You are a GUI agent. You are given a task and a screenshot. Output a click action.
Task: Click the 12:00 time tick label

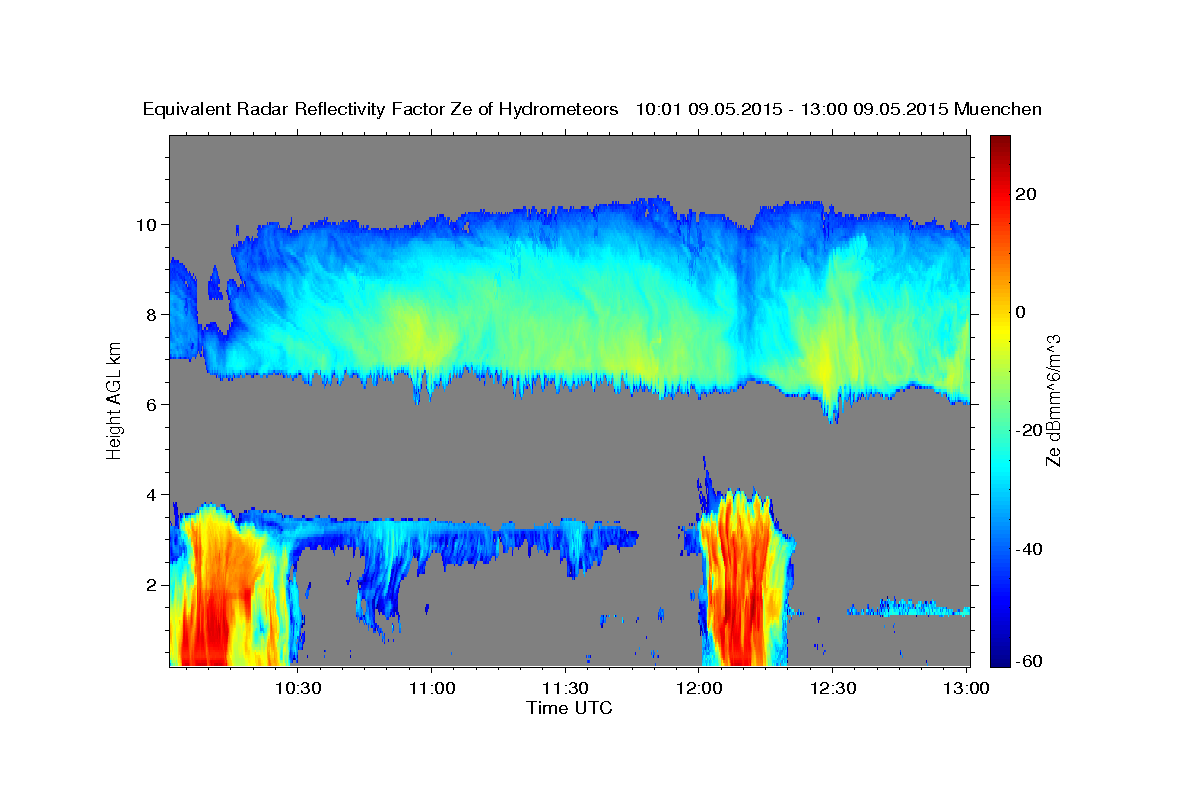699,689
